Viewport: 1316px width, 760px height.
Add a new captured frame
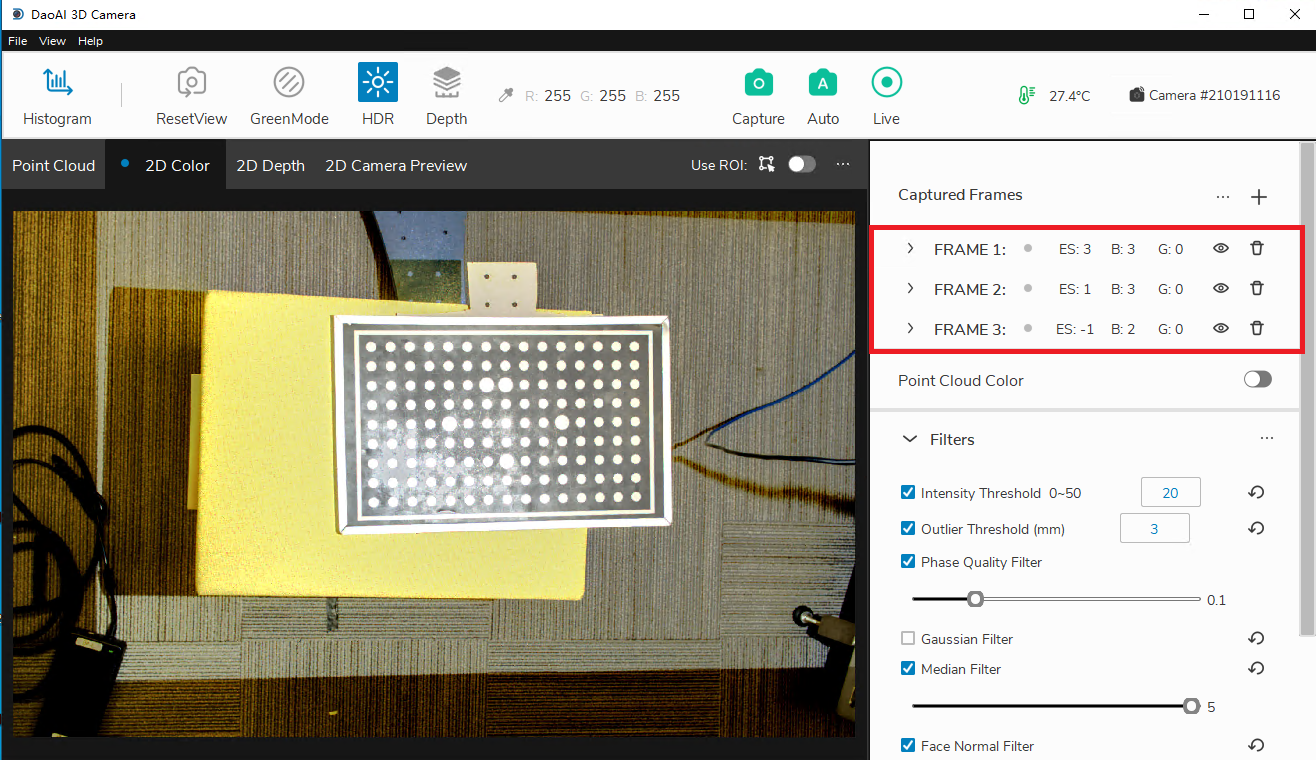(1259, 197)
